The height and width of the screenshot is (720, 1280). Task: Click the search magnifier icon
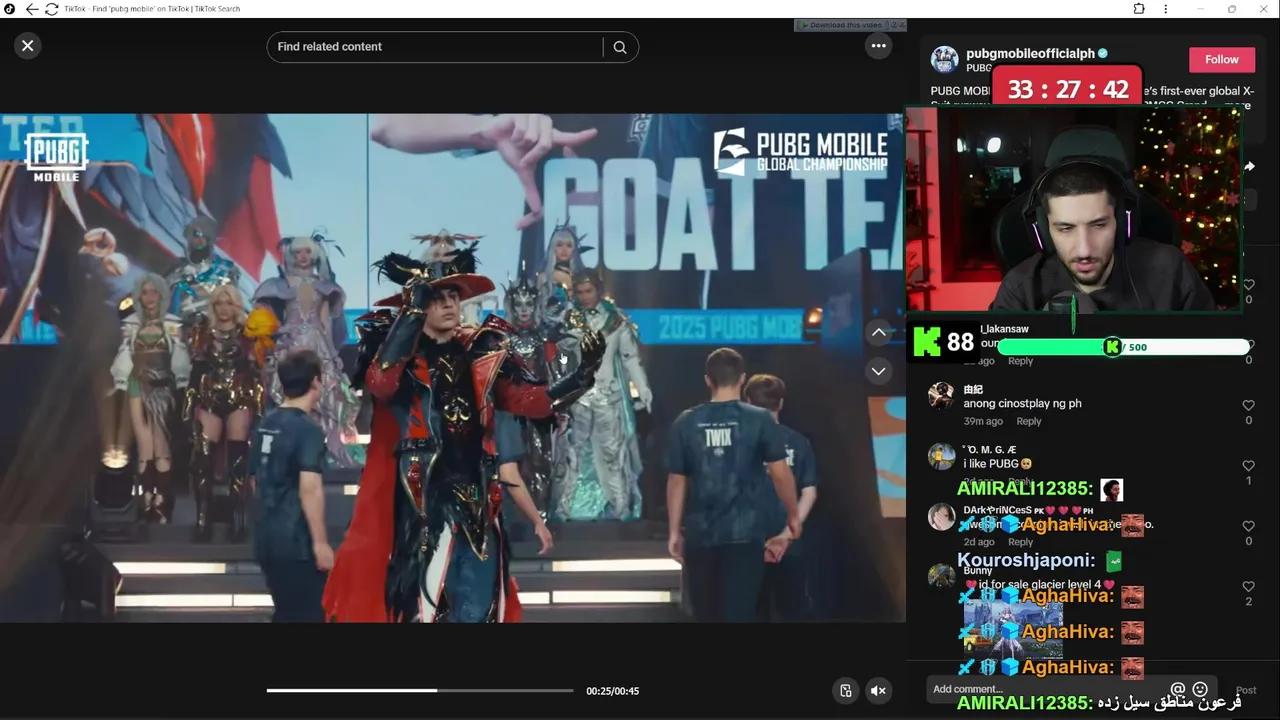620,47
